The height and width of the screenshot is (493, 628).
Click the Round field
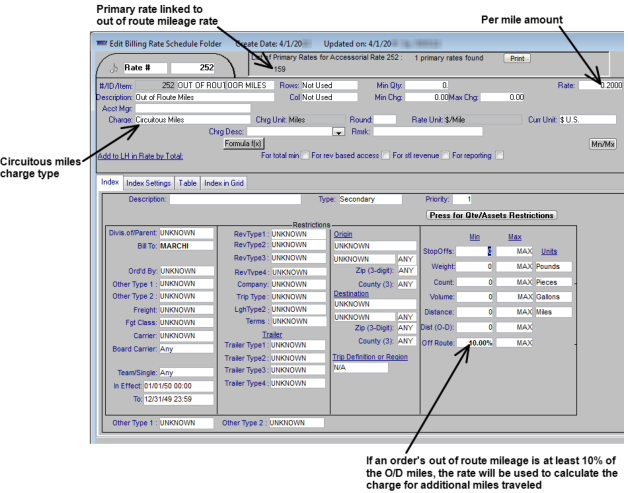click(384, 120)
